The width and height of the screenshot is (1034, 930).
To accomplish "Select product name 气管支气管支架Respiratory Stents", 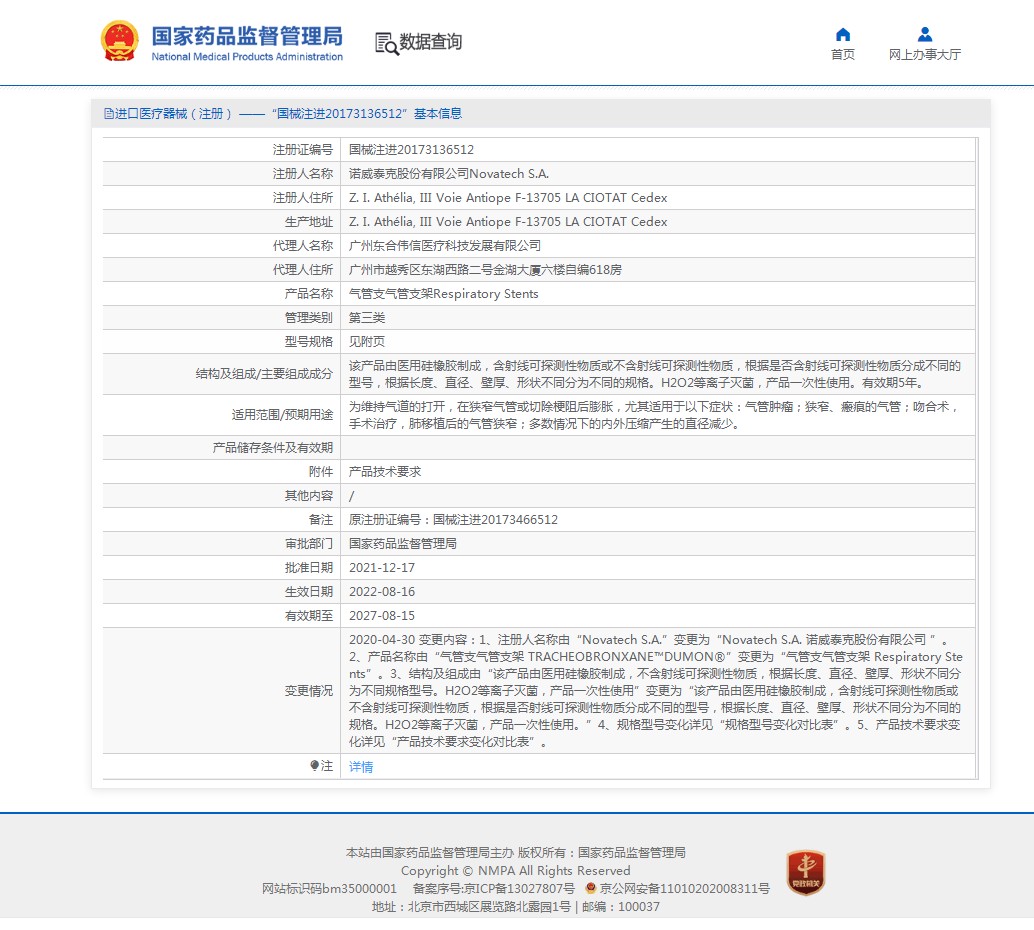I will click(443, 294).
